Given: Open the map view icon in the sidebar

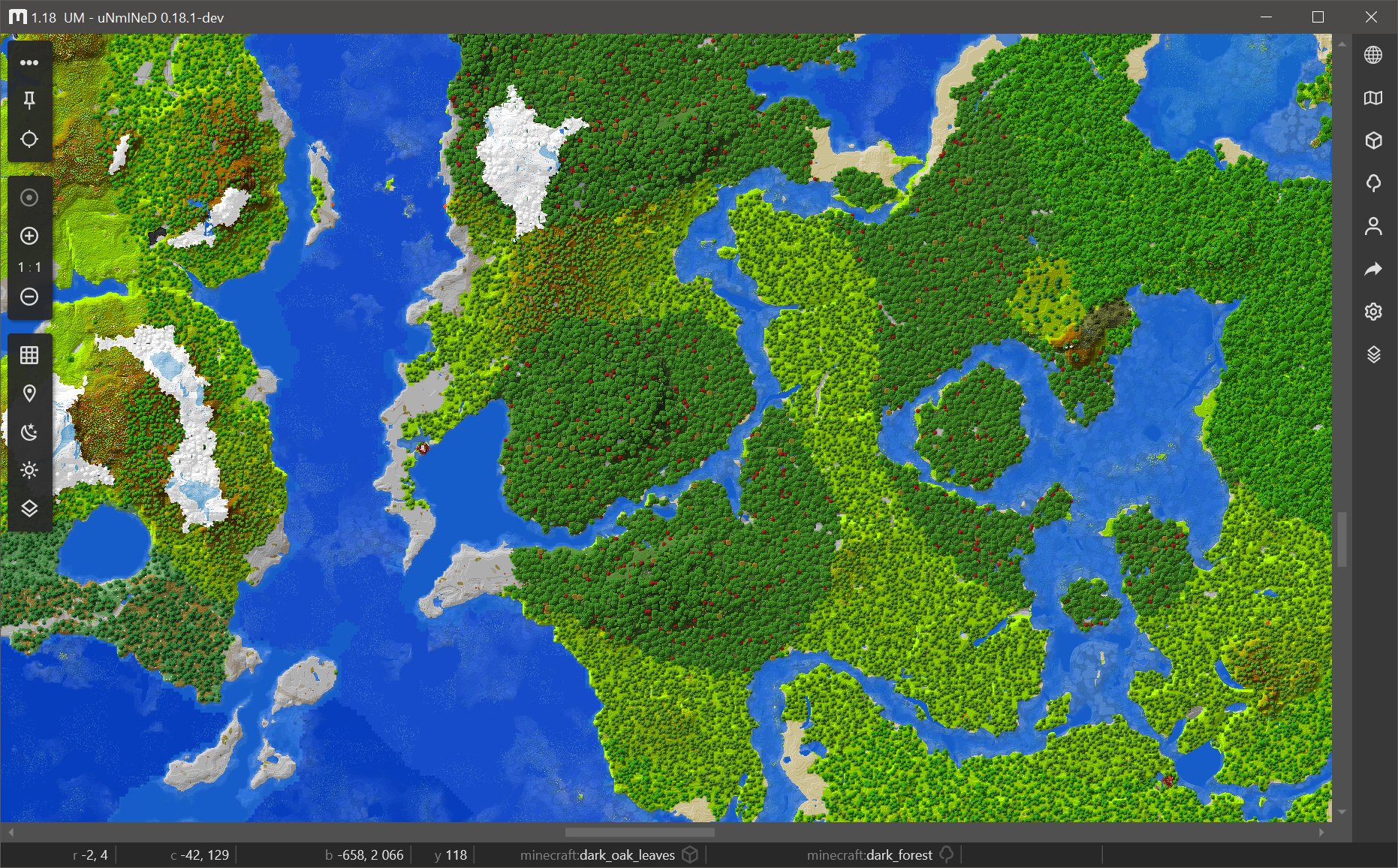Looking at the screenshot, I should click(x=1374, y=98).
